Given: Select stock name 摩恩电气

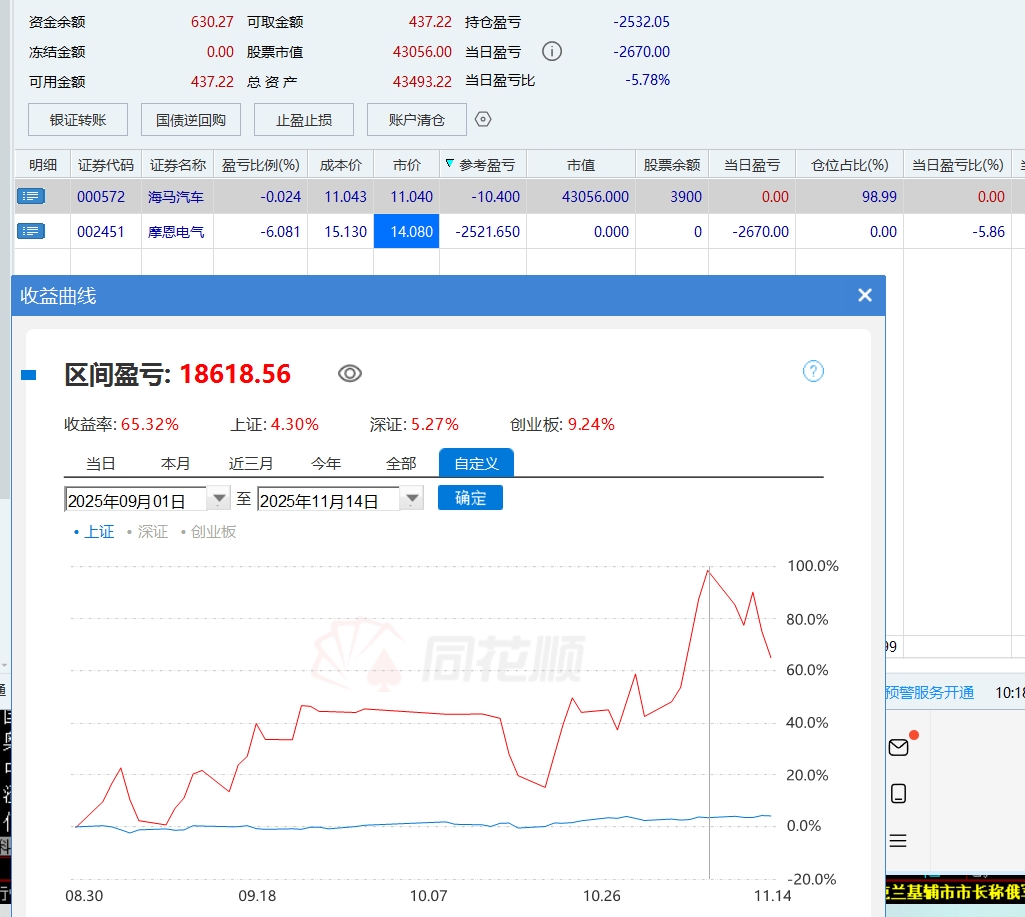Looking at the screenshot, I should tap(176, 231).
